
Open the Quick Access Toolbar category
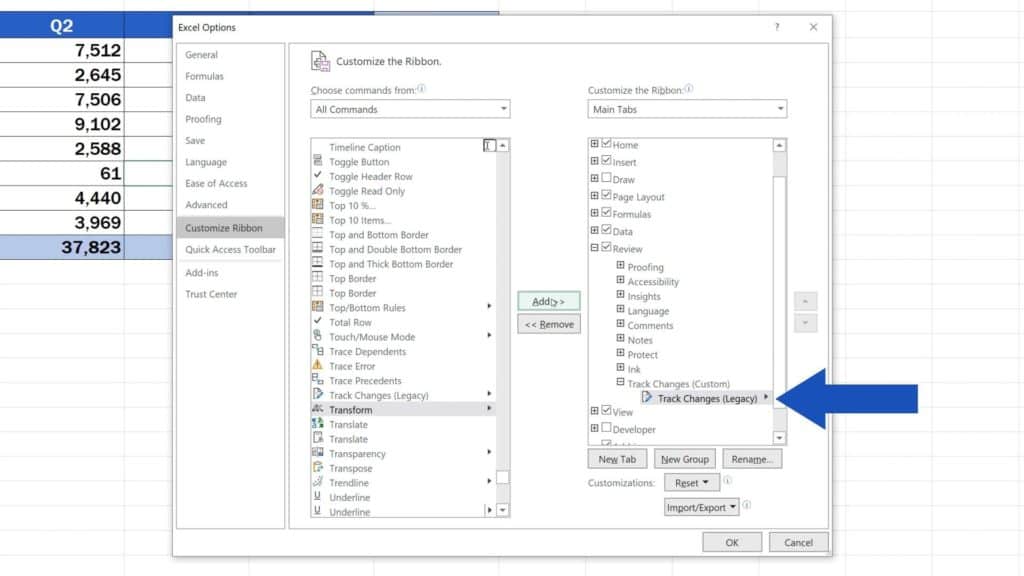(231, 249)
